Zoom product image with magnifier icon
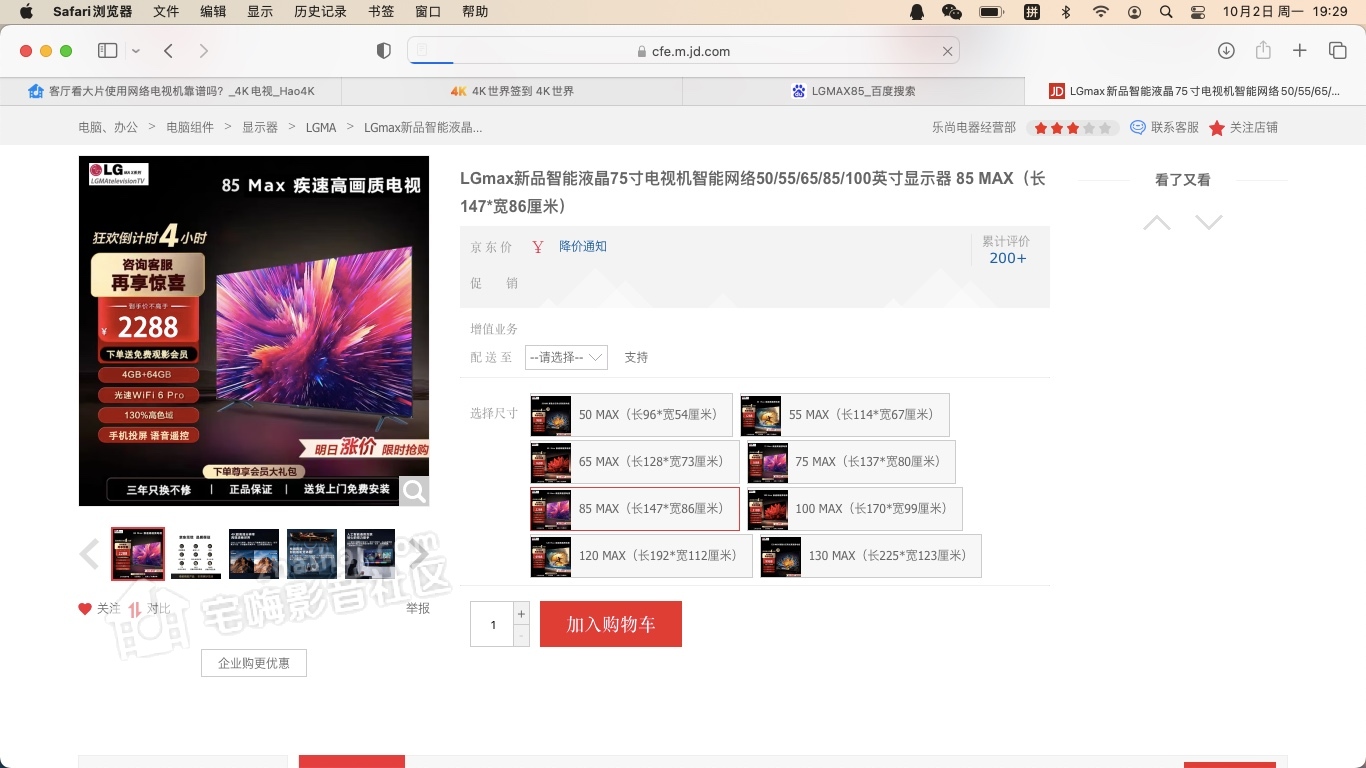This screenshot has height=768, width=1366. [x=414, y=491]
